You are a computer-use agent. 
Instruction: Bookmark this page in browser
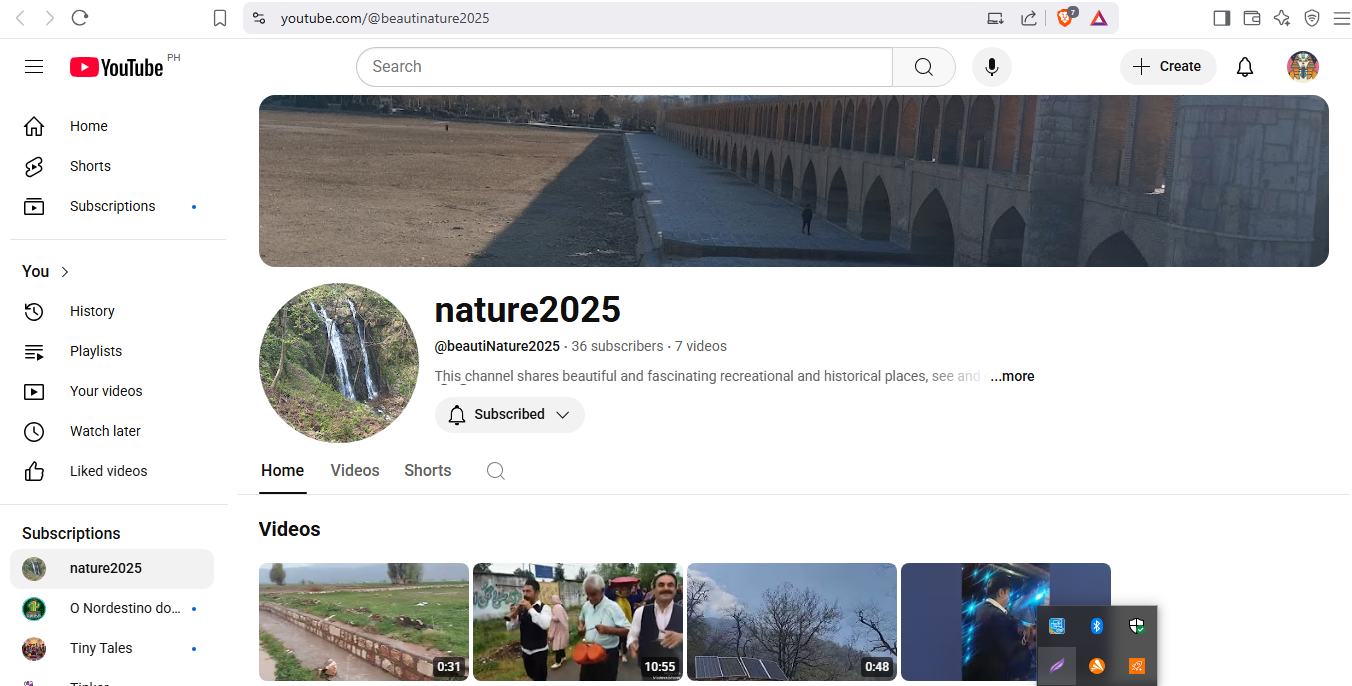220,18
